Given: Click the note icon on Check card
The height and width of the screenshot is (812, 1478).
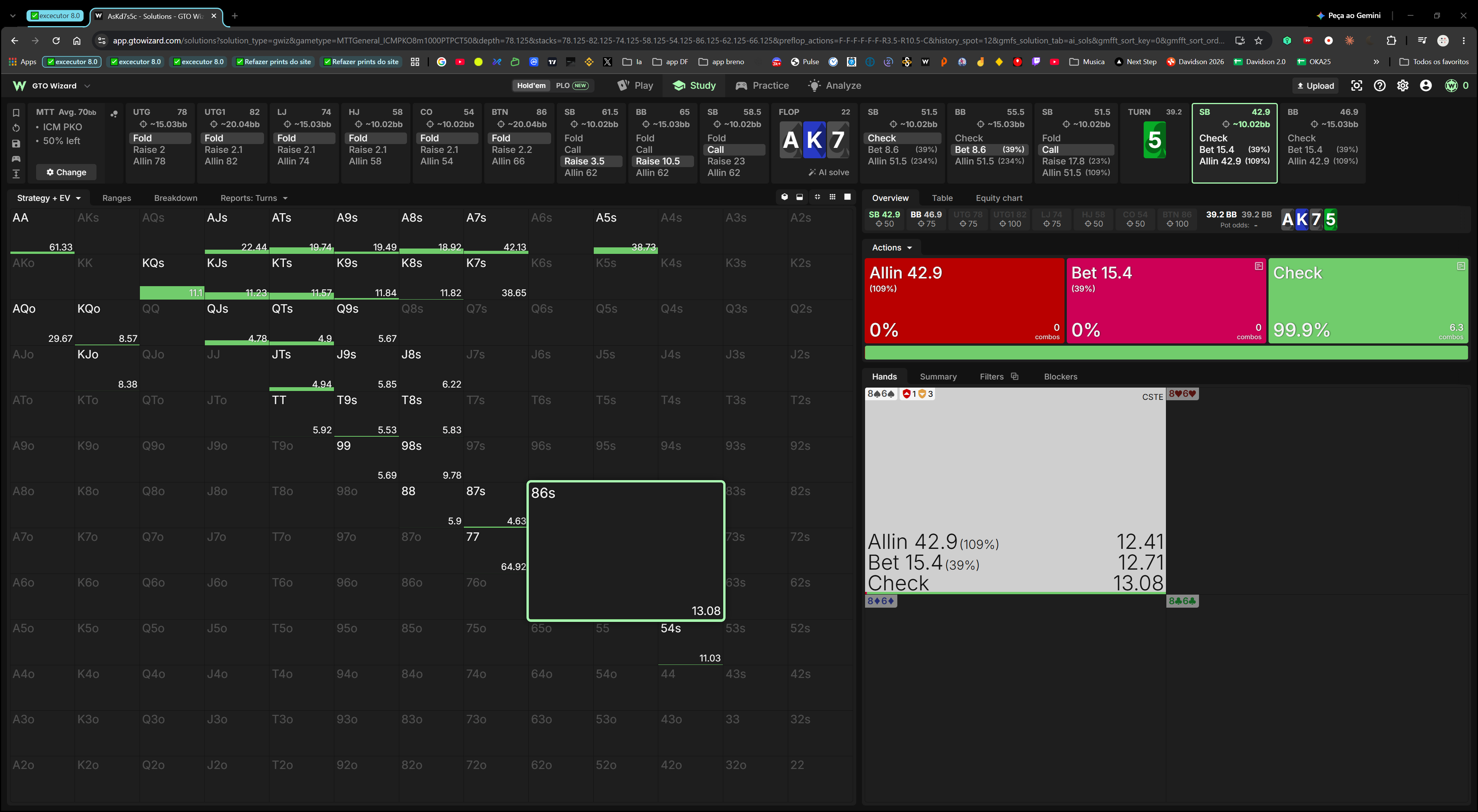Looking at the screenshot, I should pyautogui.click(x=1461, y=266).
